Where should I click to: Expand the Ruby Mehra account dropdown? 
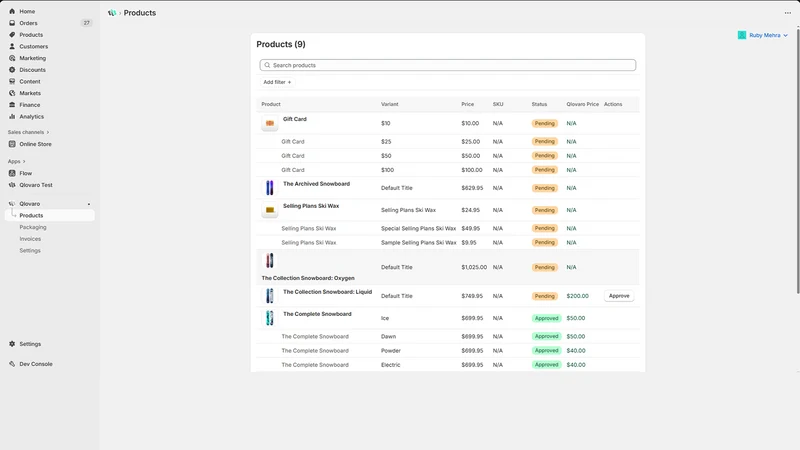786,36
